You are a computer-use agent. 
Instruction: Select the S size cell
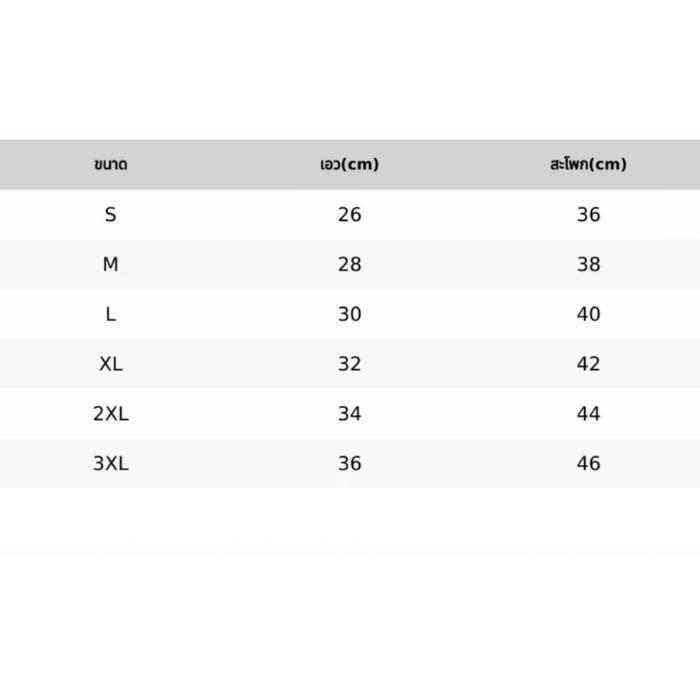point(111,215)
